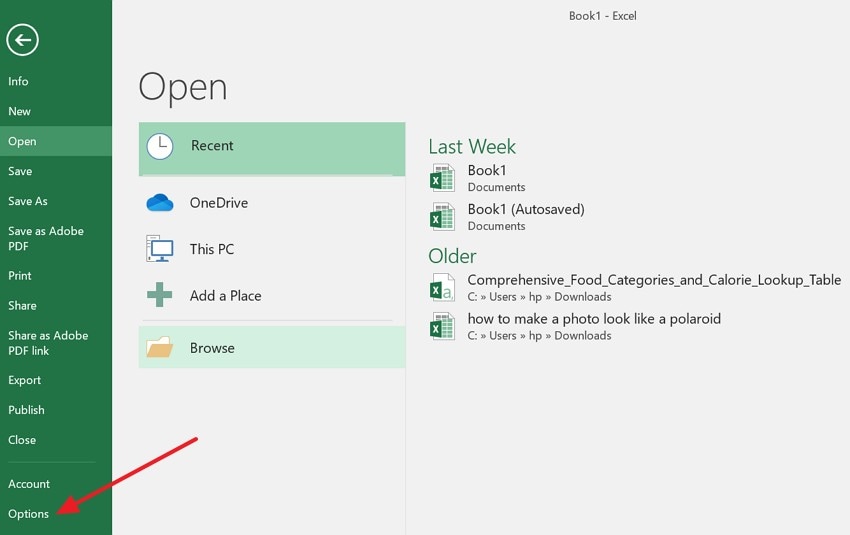Choose Close to close the workbook
850x535 pixels.
point(56,440)
